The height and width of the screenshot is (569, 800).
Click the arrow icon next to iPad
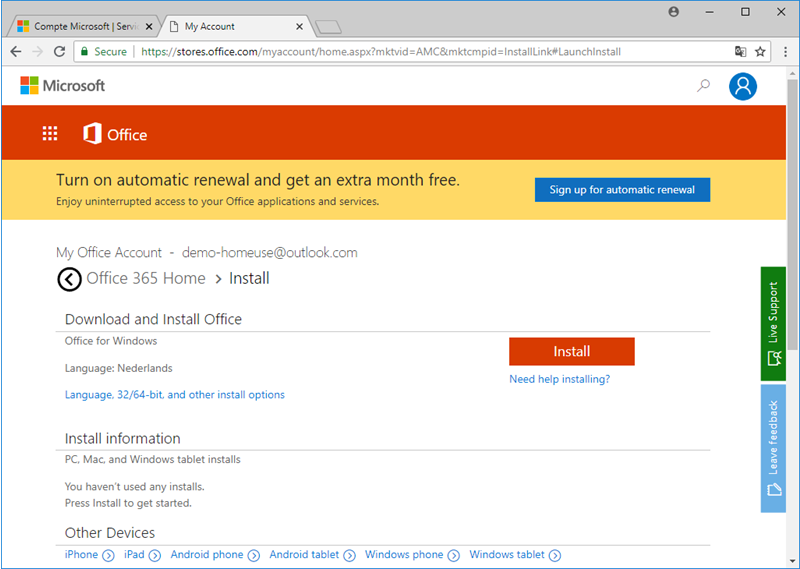pos(155,555)
